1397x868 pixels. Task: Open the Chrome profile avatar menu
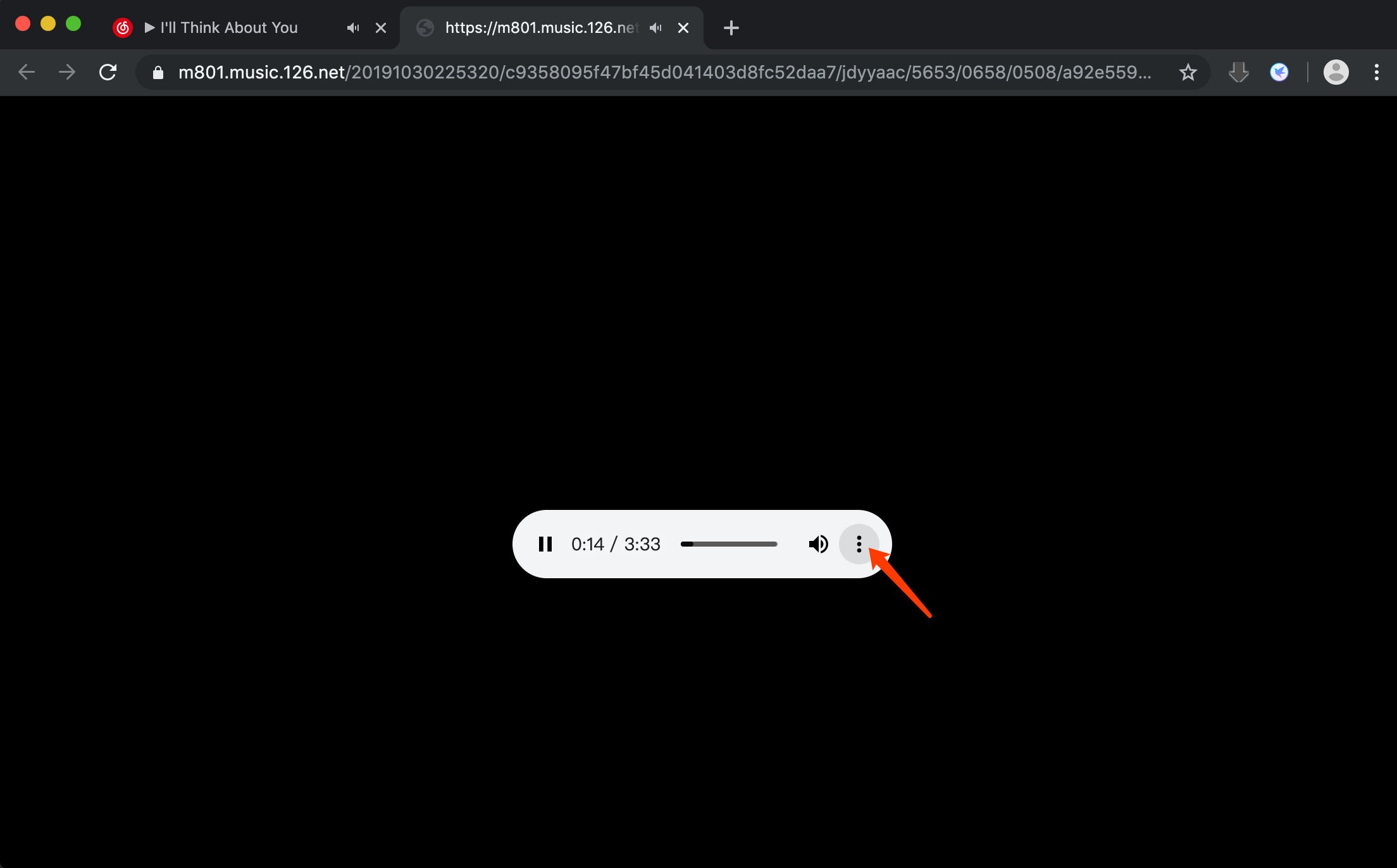(1336, 72)
